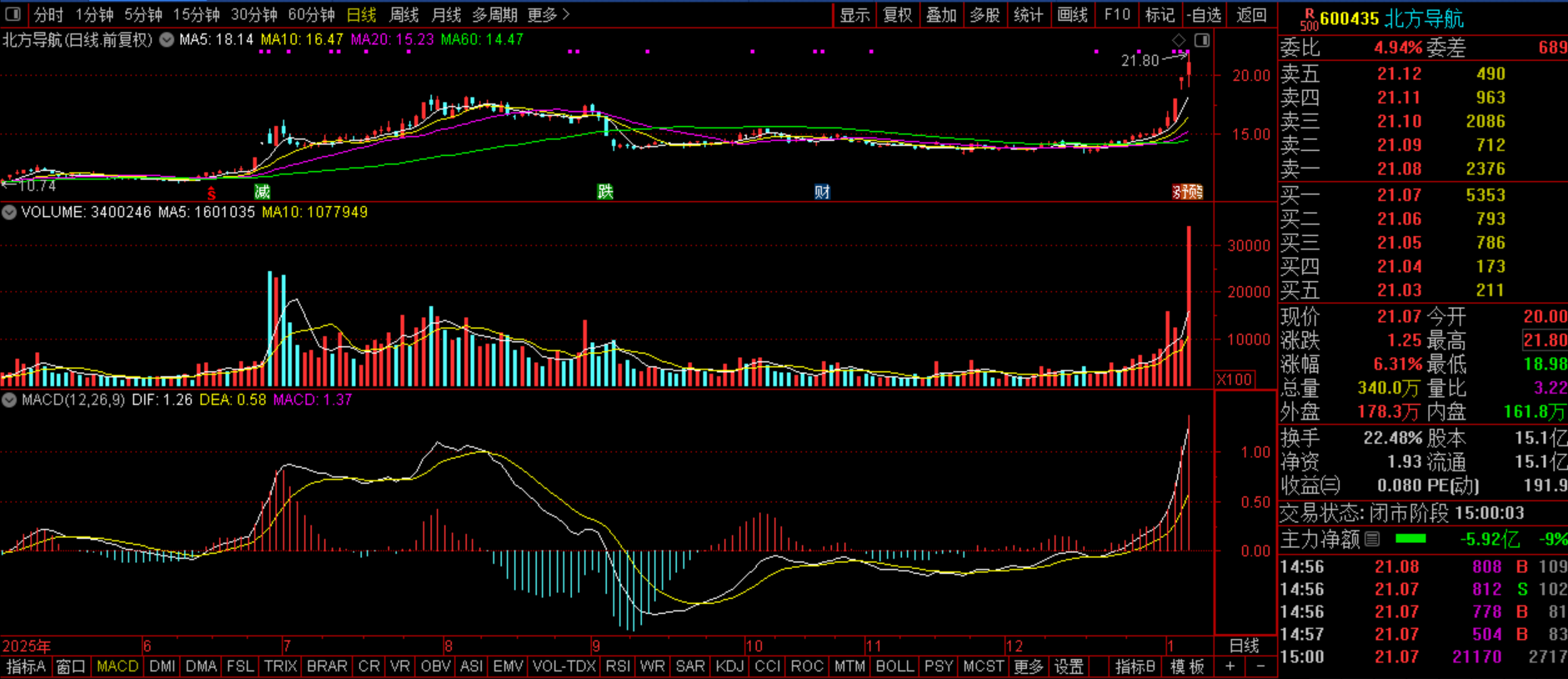This screenshot has height=679, width=1568.
Task: Click the 叠加 overlay button
Action: 941,14
